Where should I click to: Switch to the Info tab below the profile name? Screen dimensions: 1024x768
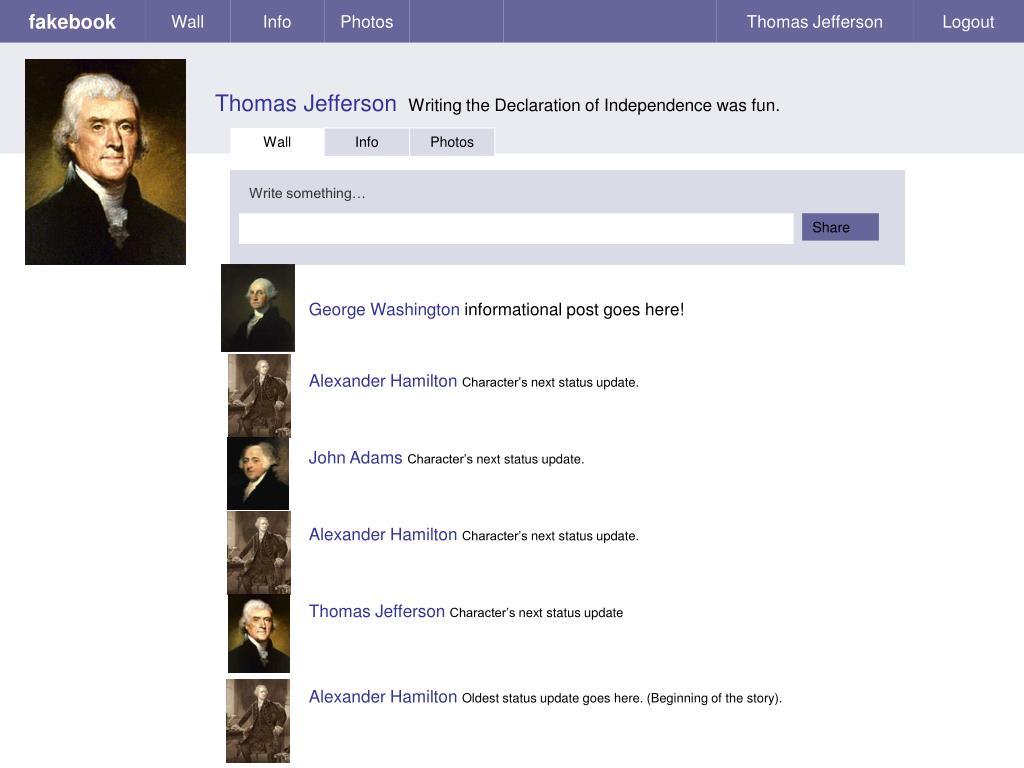pyautogui.click(x=366, y=142)
